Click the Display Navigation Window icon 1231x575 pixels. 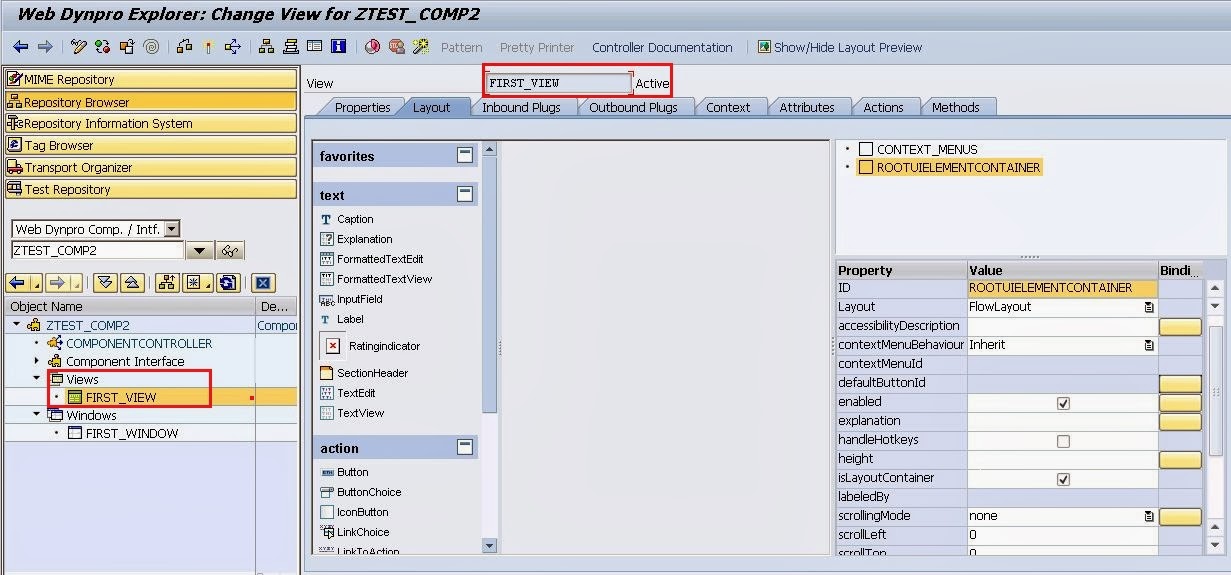[291, 47]
